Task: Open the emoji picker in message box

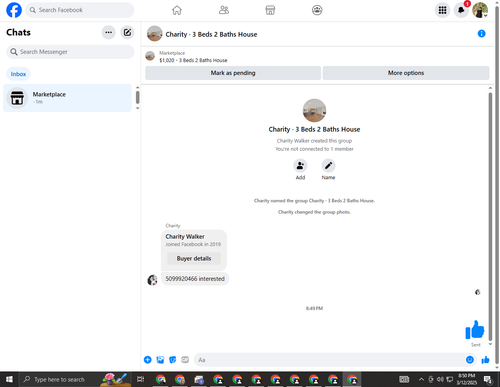Action: pyautogui.click(x=470, y=360)
